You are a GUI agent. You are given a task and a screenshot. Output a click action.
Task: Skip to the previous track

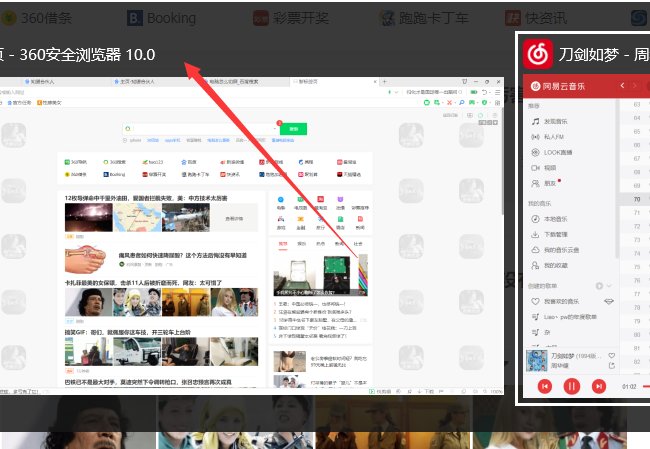544,386
